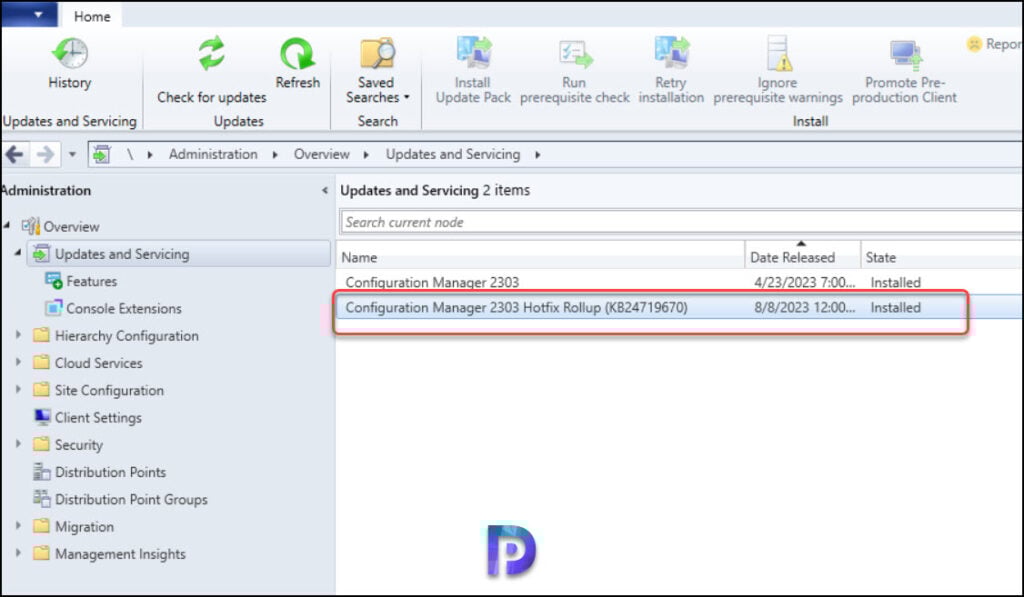Expand the Security tree node
The width and height of the screenshot is (1024, 597).
point(18,444)
